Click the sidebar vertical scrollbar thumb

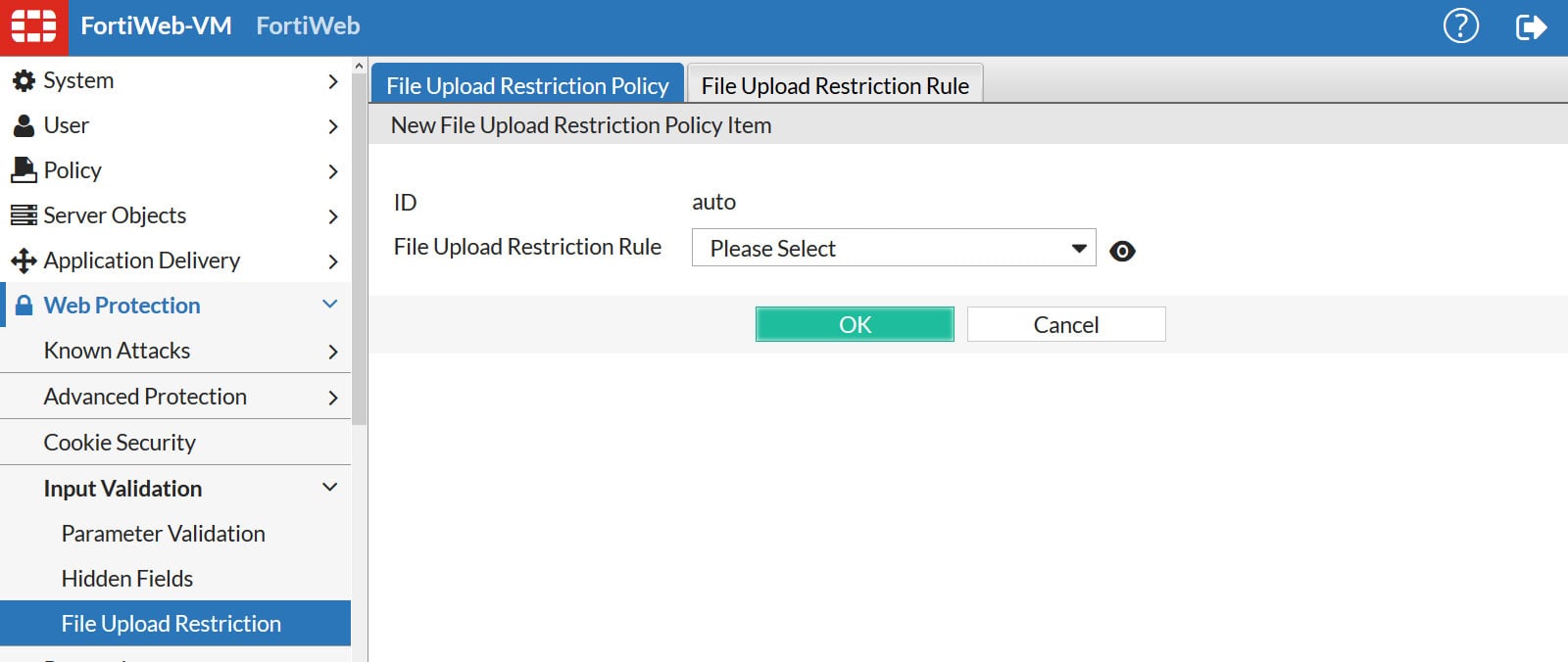pyautogui.click(x=359, y=250)
